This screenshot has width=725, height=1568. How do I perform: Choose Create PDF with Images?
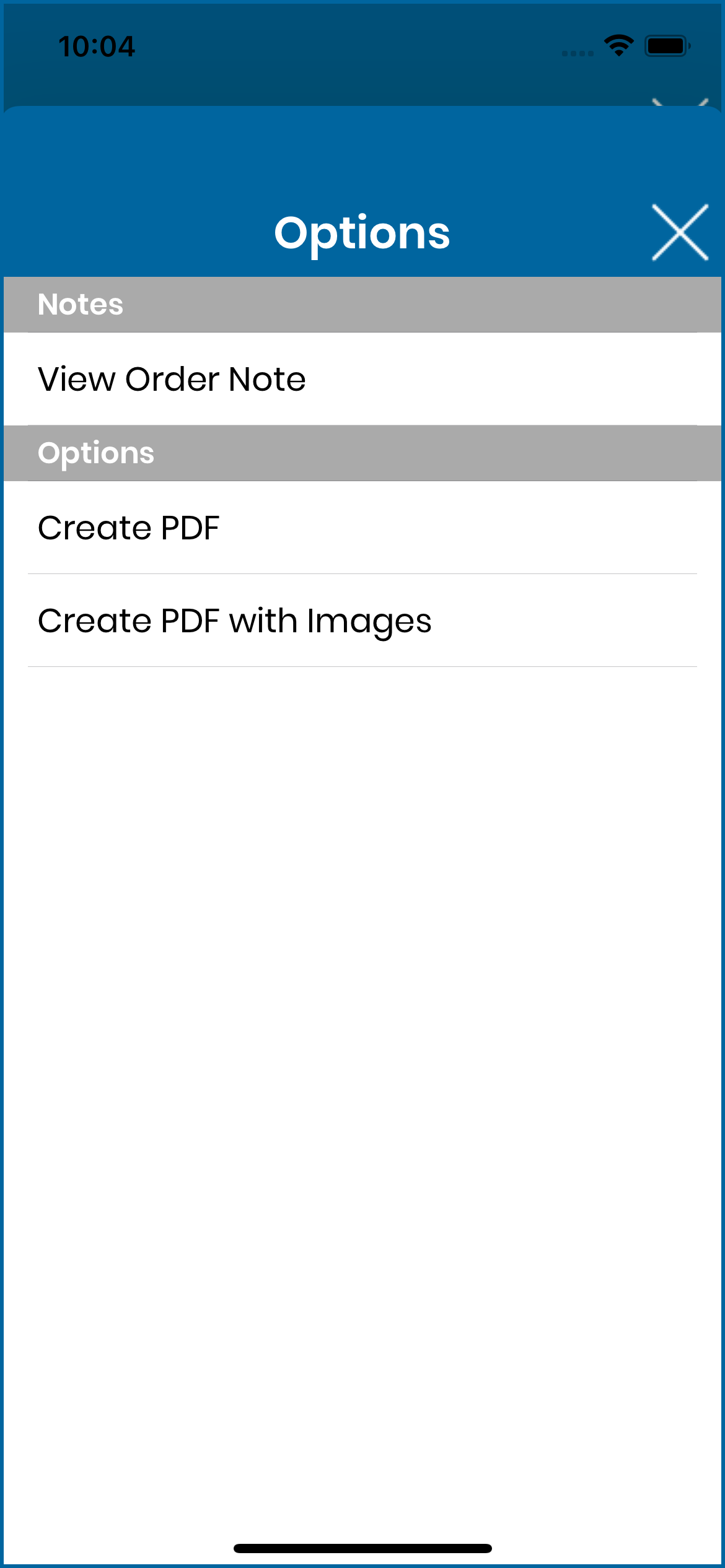tap(362, 621)
